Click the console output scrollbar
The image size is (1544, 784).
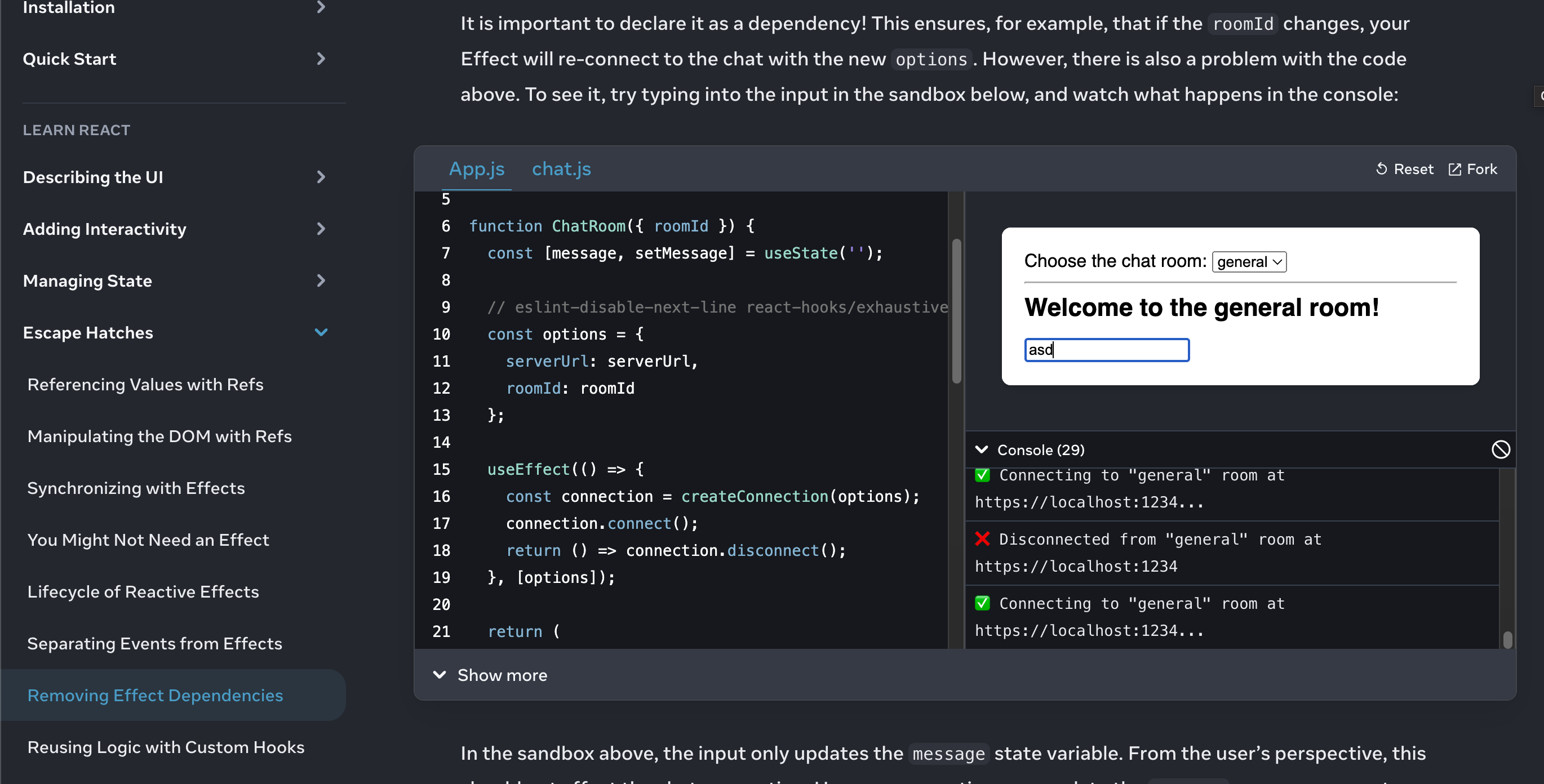[x=1507, y=640]
